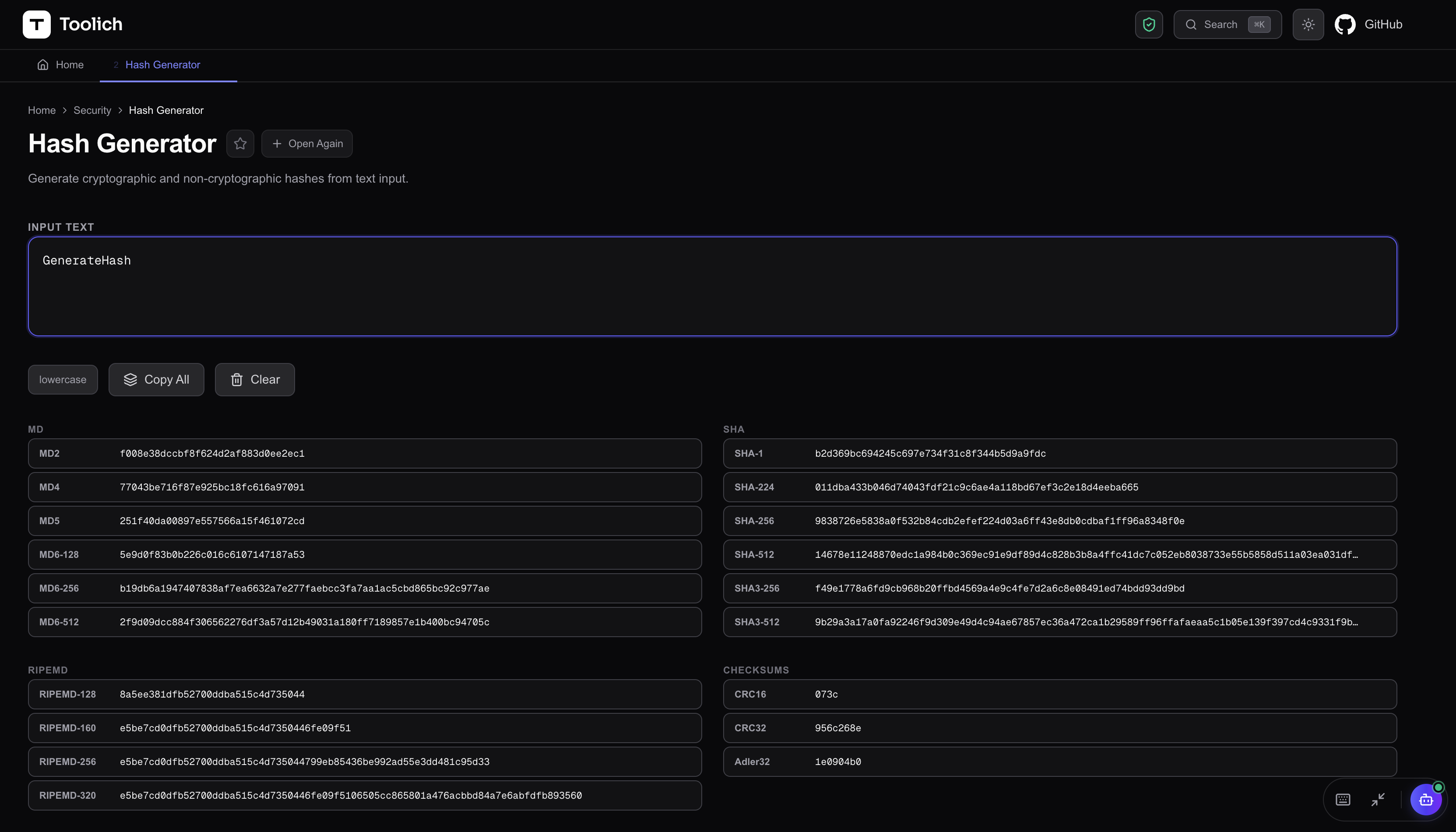Copy the RIPEMD-128 hash row
This screenshot has height=832, width=1456.
click(x=364, y=695)
